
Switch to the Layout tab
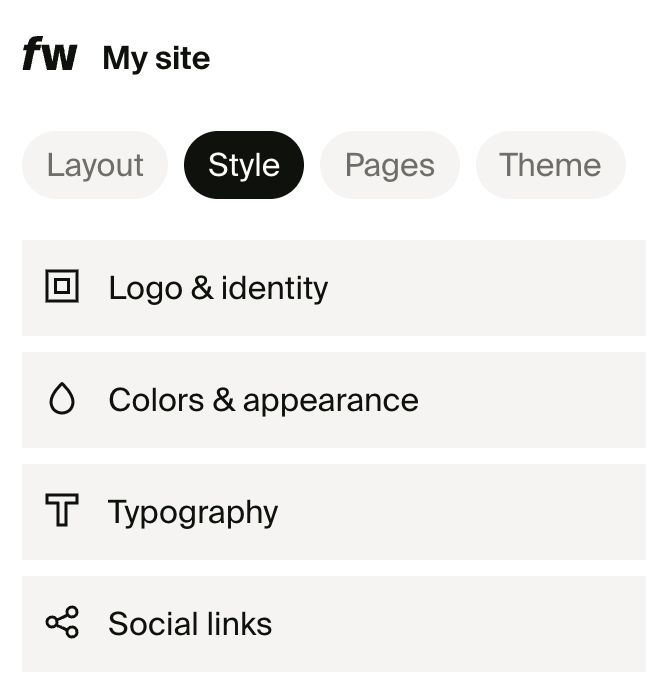95,165
